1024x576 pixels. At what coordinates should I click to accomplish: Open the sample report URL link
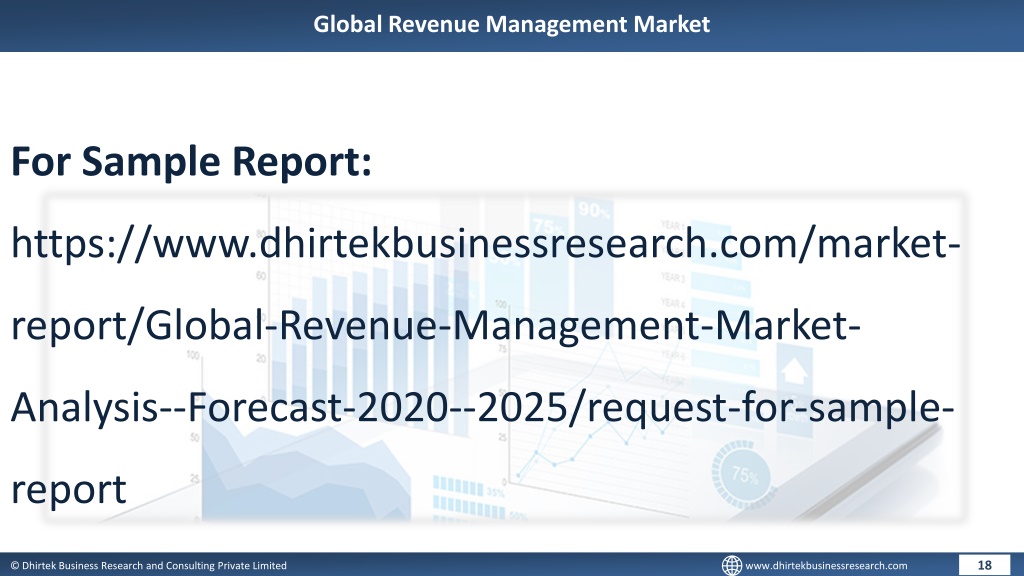tap(485, 366)
